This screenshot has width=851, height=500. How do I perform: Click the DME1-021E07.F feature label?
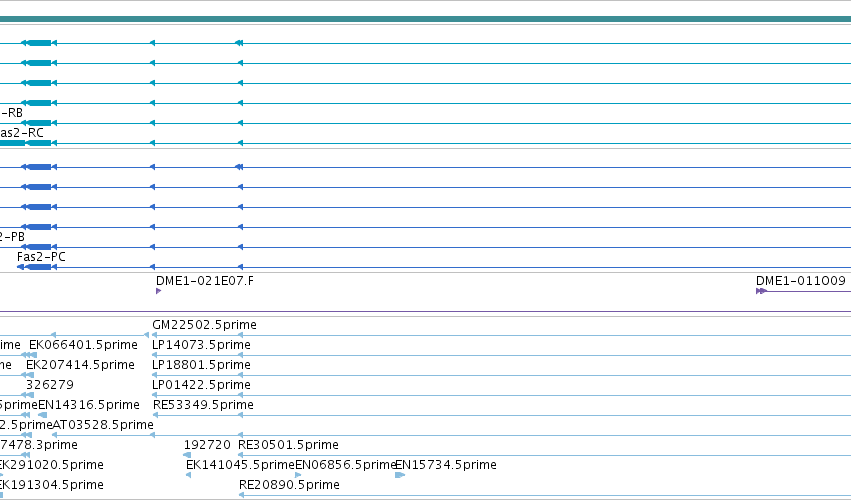(x=205, y=281)
